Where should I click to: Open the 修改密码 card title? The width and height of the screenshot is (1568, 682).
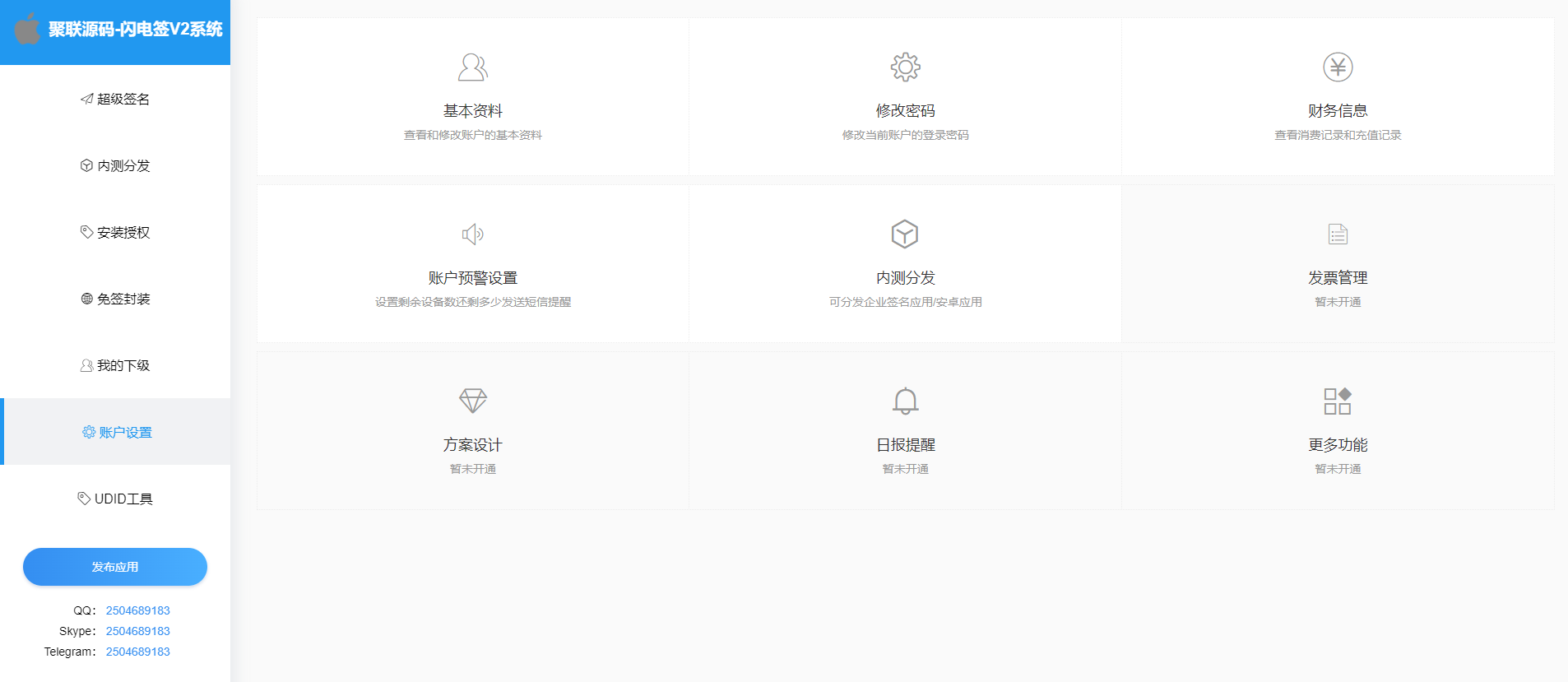906,111
